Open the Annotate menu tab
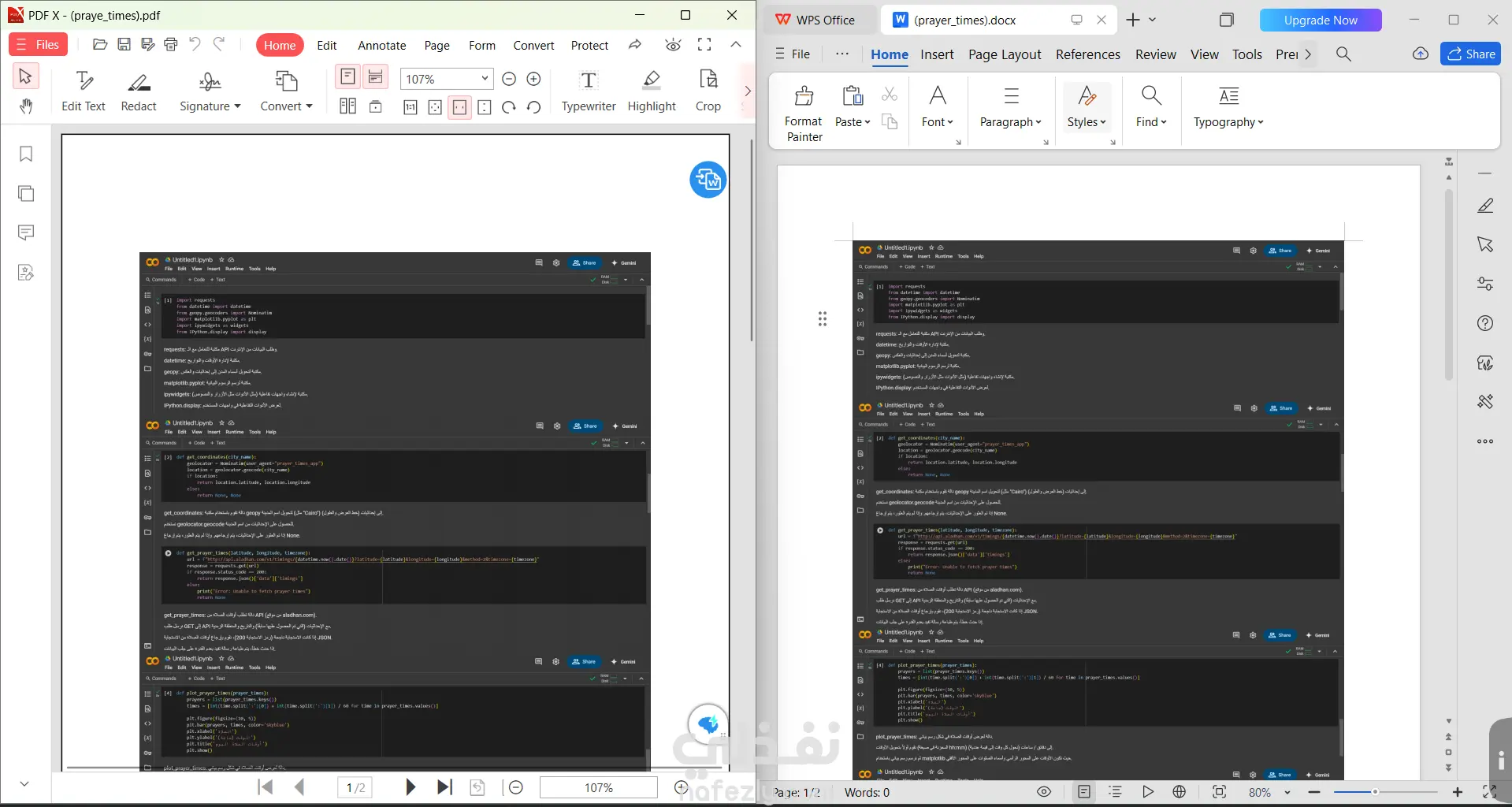The height and width of the screenshot is (807, 1512). click(x=381, y=46)
